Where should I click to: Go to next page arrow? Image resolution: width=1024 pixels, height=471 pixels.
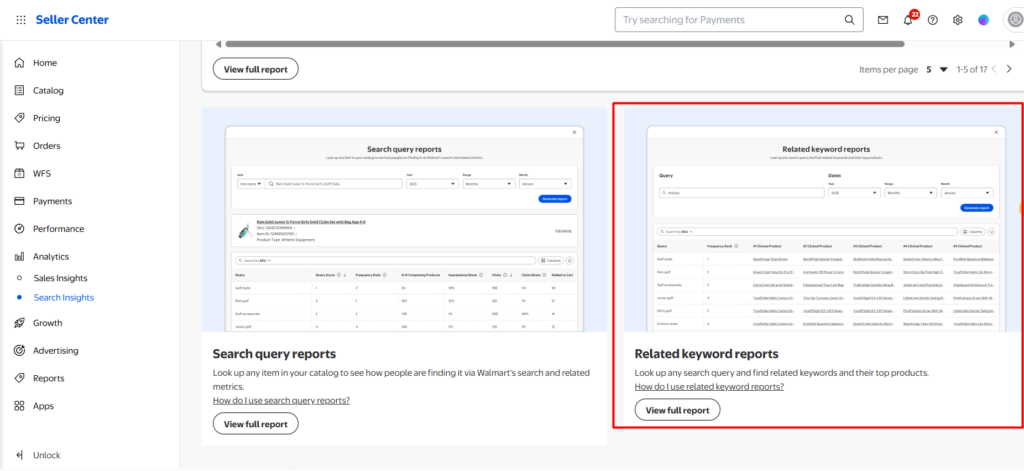pyautogui.click(x=1009, y=69)
